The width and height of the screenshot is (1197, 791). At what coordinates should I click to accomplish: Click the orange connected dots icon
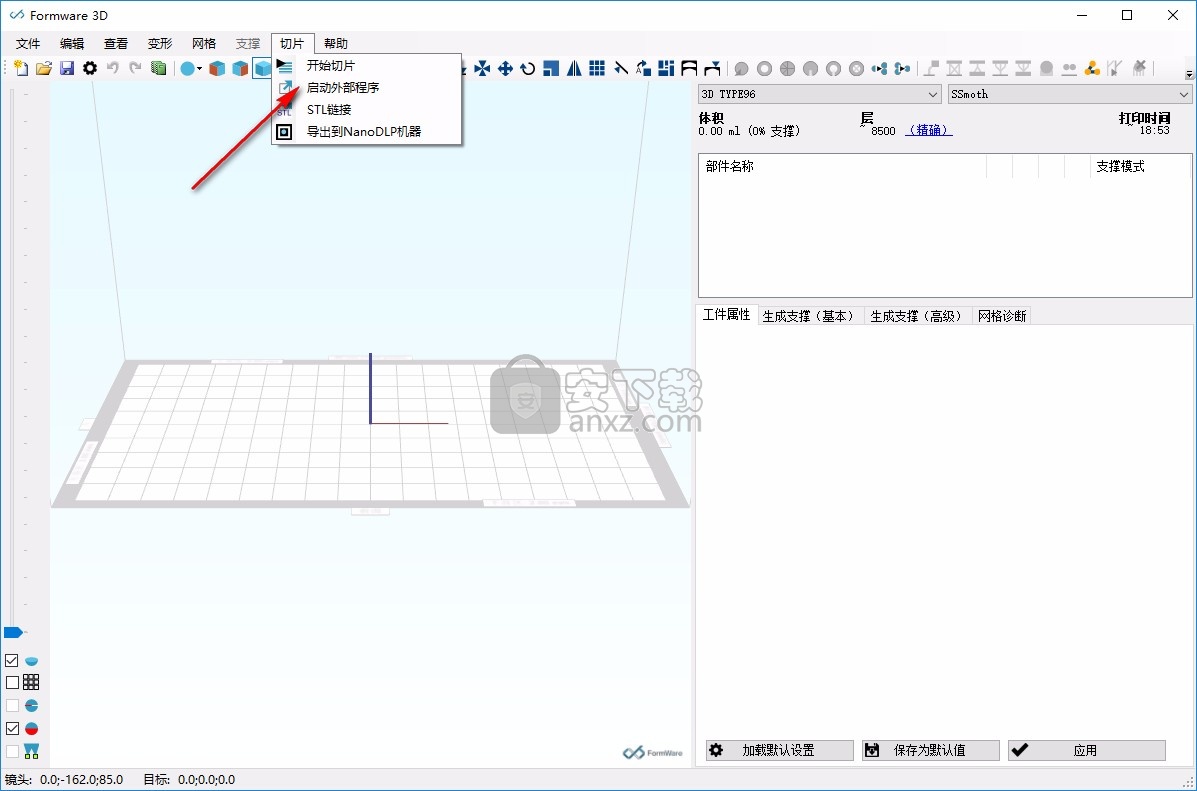(x=1092, y=69)
